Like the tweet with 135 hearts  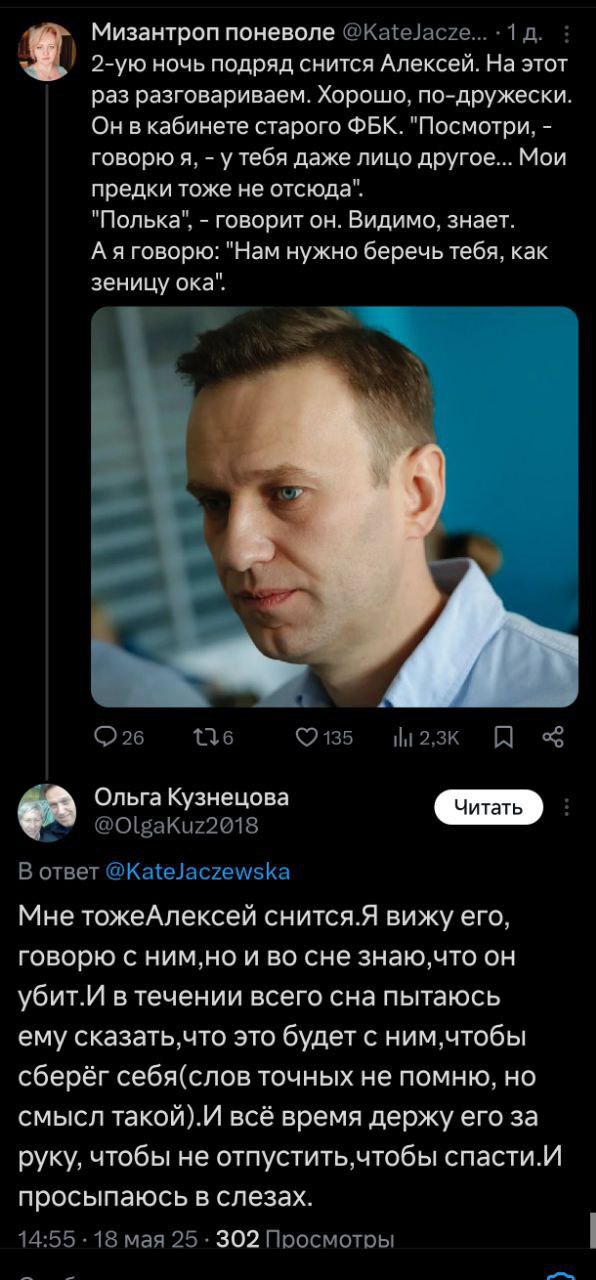point(308,738)
